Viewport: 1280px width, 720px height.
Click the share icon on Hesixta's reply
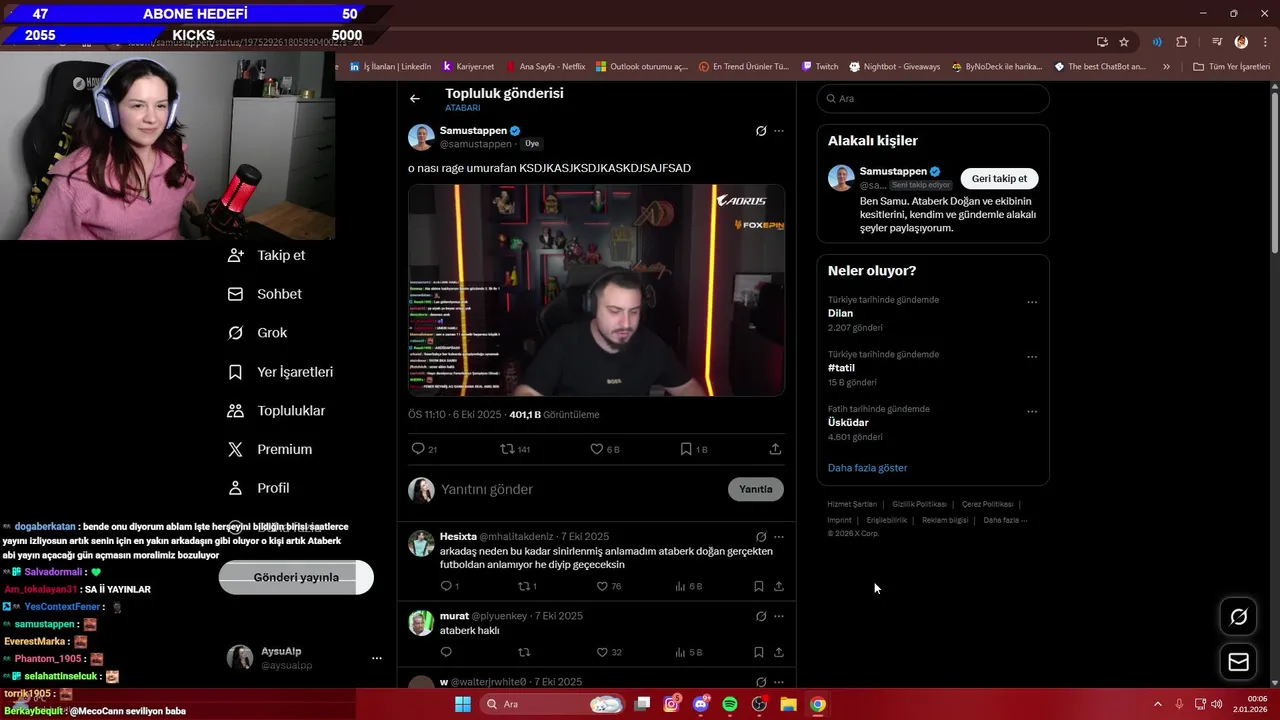(779, 586)
